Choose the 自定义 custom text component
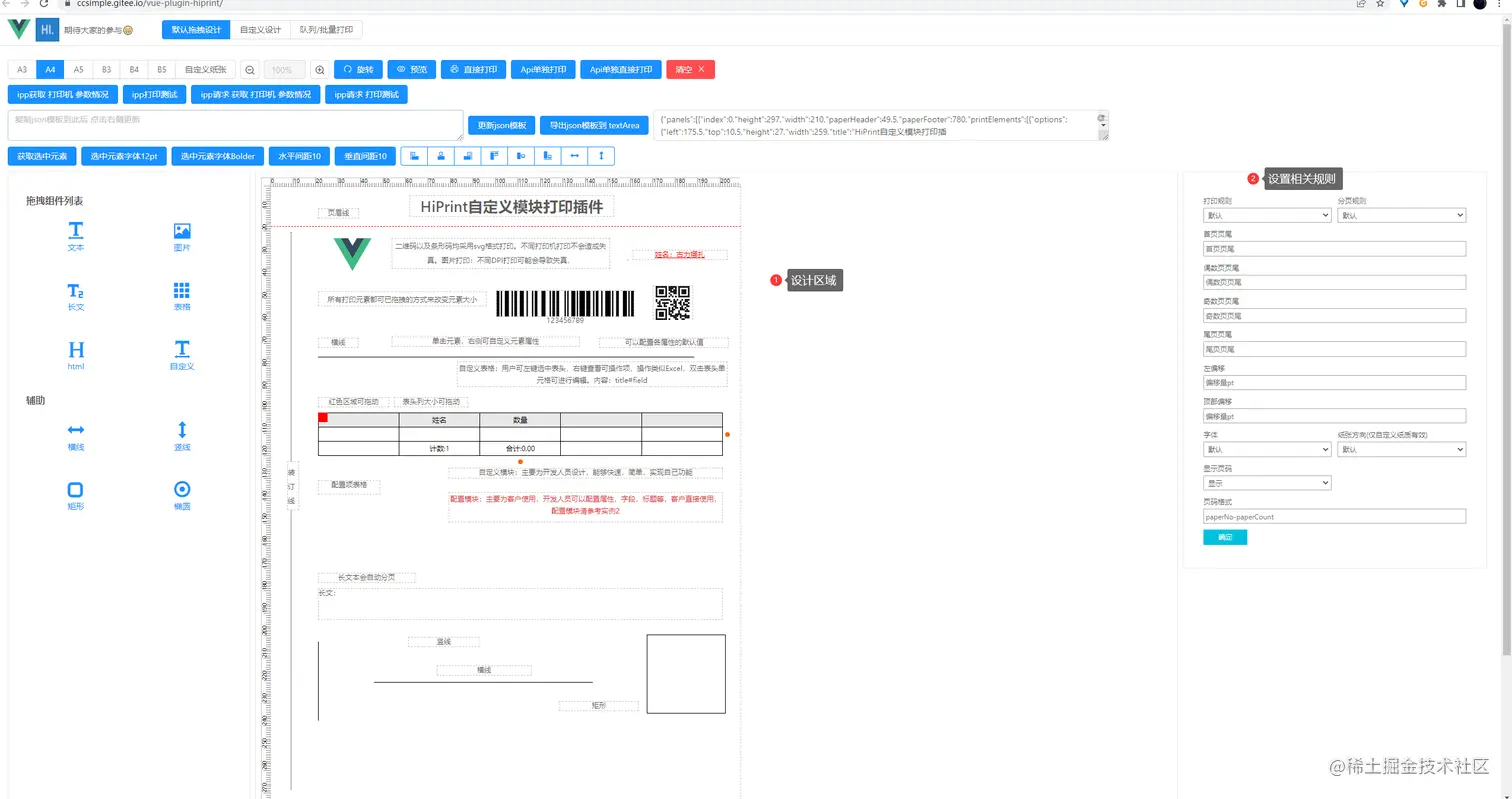This screenshot has width=1512, height=799. click(182, 349)
